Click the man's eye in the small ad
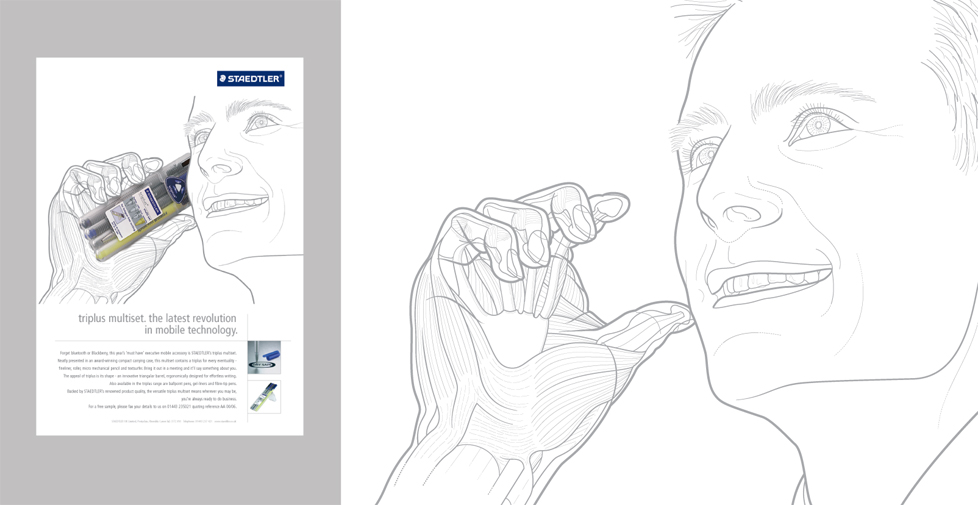The height and width of the screenshot is (505, 978). point(261,123)
